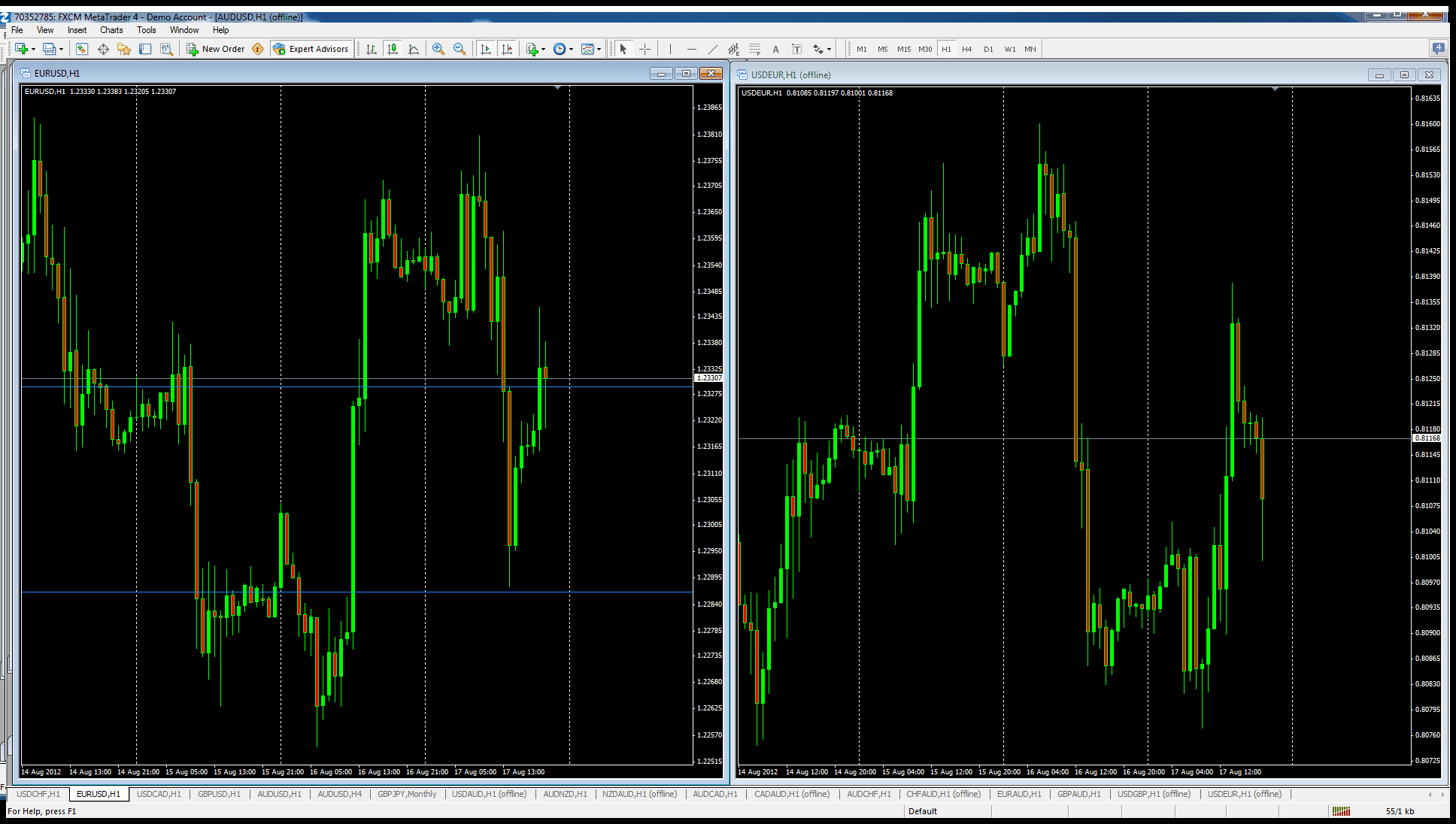The width and height of the screenshot is (1456, 824).
Task: Select the Fibonacci retracement tool
Action: click(754, 49)
